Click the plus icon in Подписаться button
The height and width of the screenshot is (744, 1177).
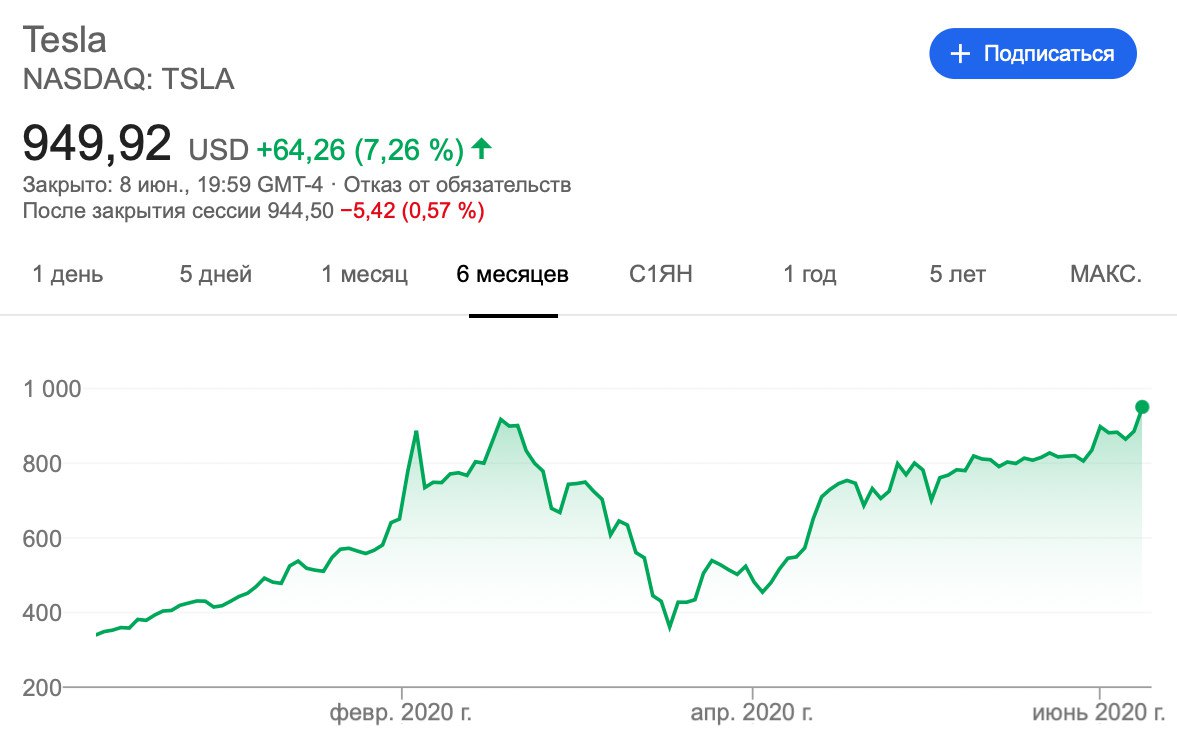pyautogui.click(x=960, y=54)
